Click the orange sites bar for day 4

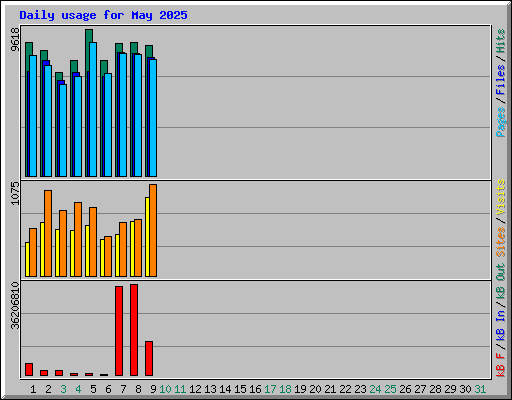[78, 239]
